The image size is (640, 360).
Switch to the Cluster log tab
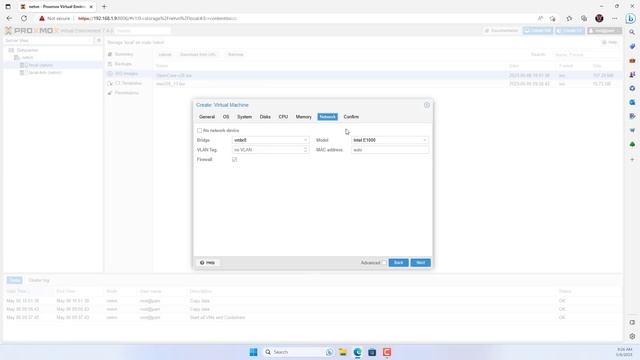39,280
